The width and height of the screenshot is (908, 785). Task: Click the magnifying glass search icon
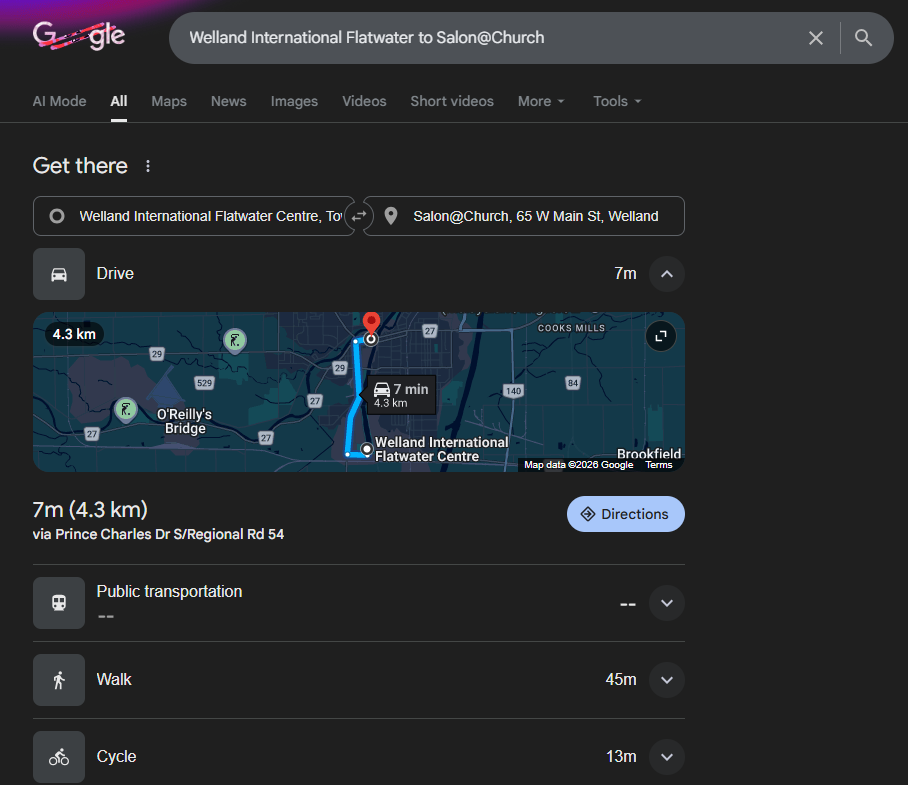click(x=863, y=38)
